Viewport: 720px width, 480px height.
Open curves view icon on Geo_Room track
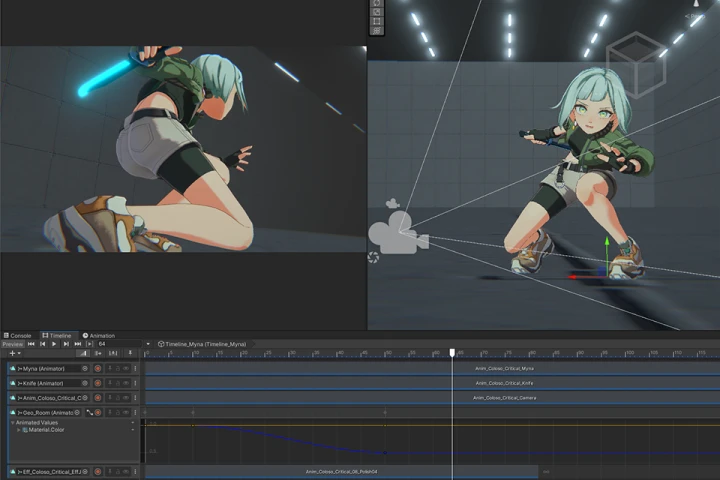click(x=90, y=412)
